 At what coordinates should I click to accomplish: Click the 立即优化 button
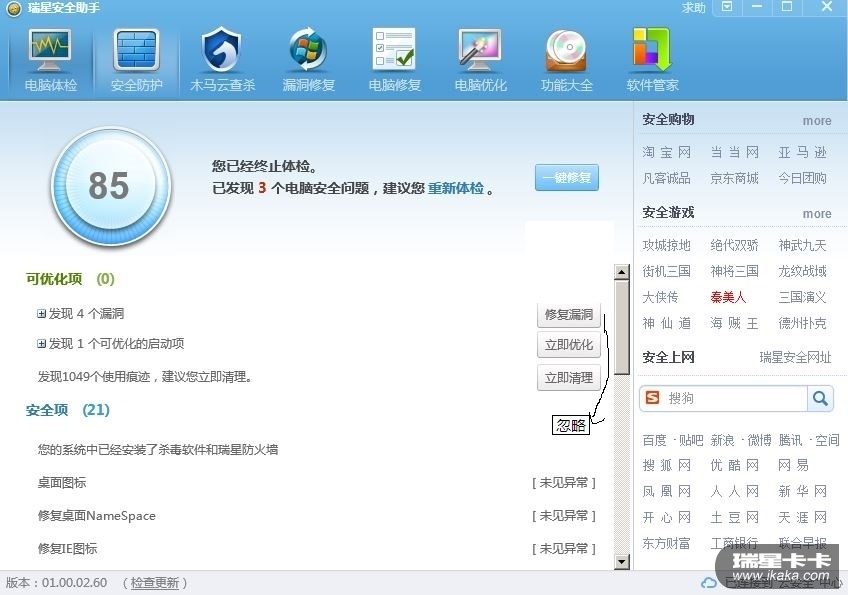[x=569, y=345]
